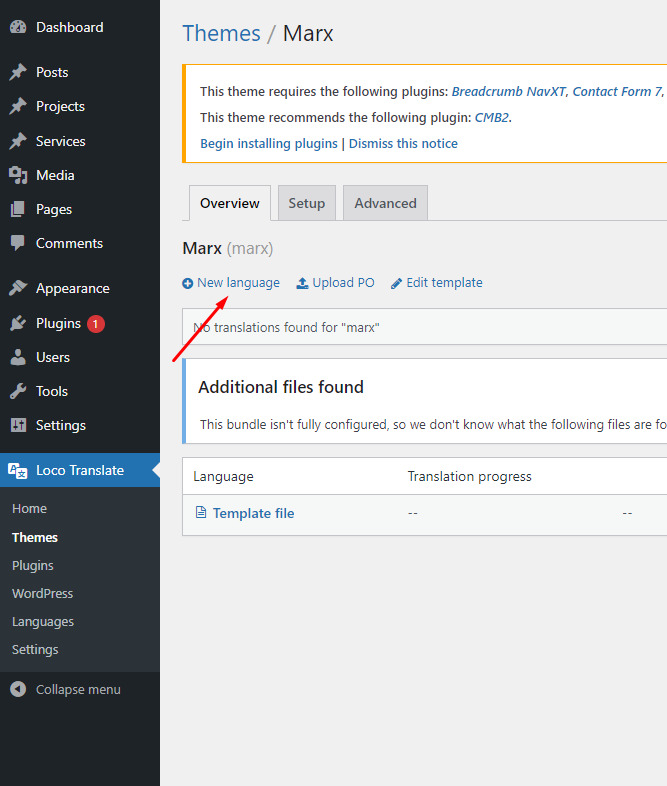Click the Media icon in sidebar

[x=18, y=175]
